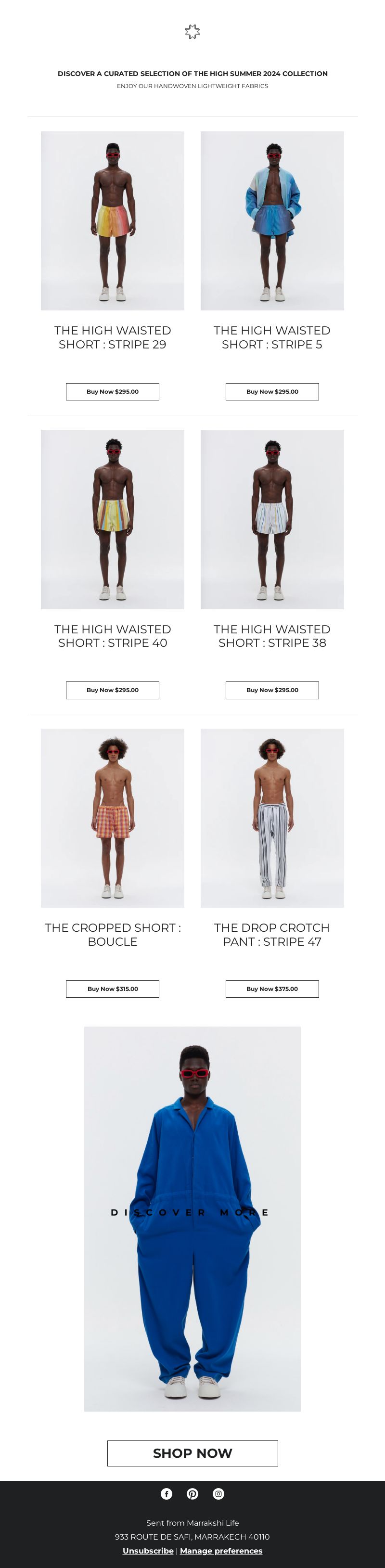
Task: Open the Manage preferences link
Action: click(221, 1550)
